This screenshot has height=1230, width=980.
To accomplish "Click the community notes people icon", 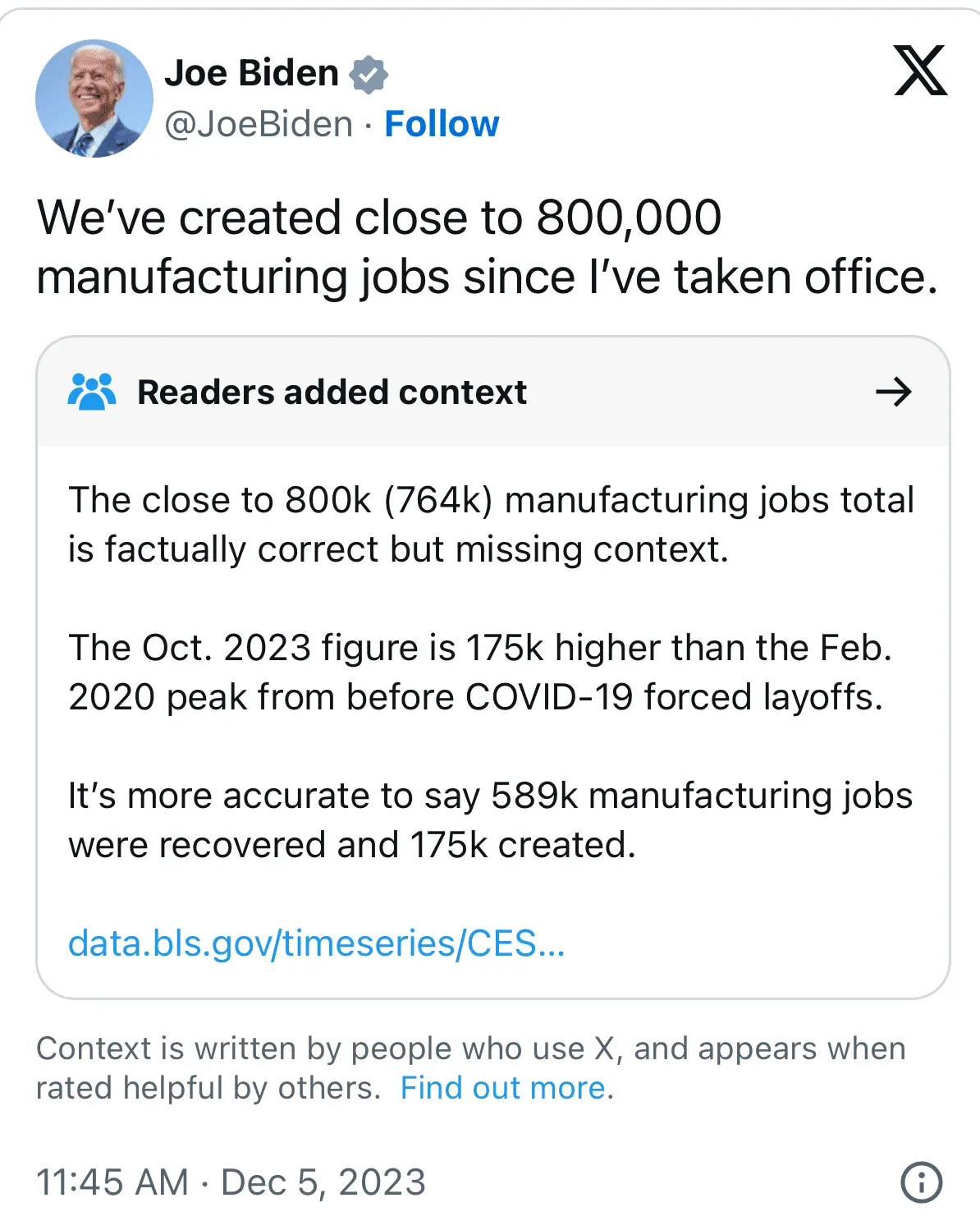I will pyautogui.click(x=91, y=392).
